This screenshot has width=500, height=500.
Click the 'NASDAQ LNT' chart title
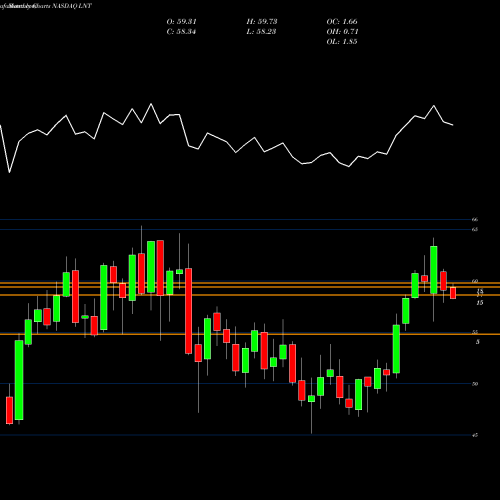(71, 6)
